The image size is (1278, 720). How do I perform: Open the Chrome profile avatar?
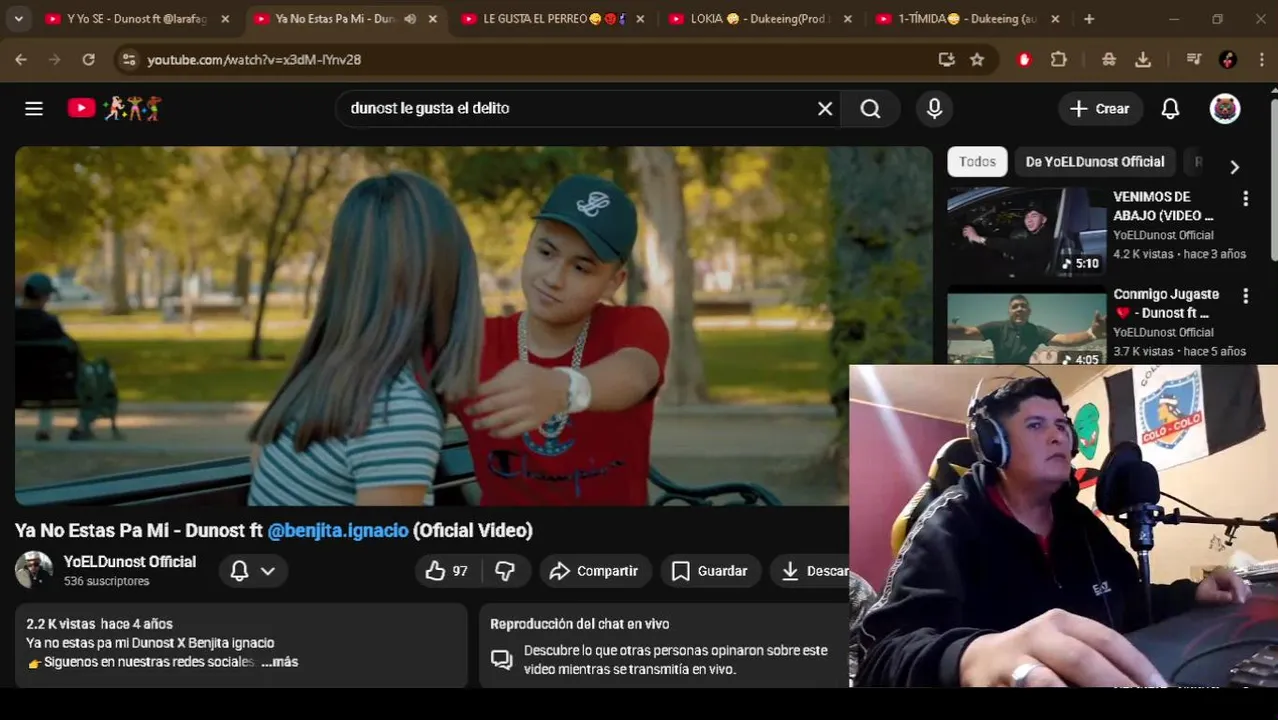[x=1228, y=60]
